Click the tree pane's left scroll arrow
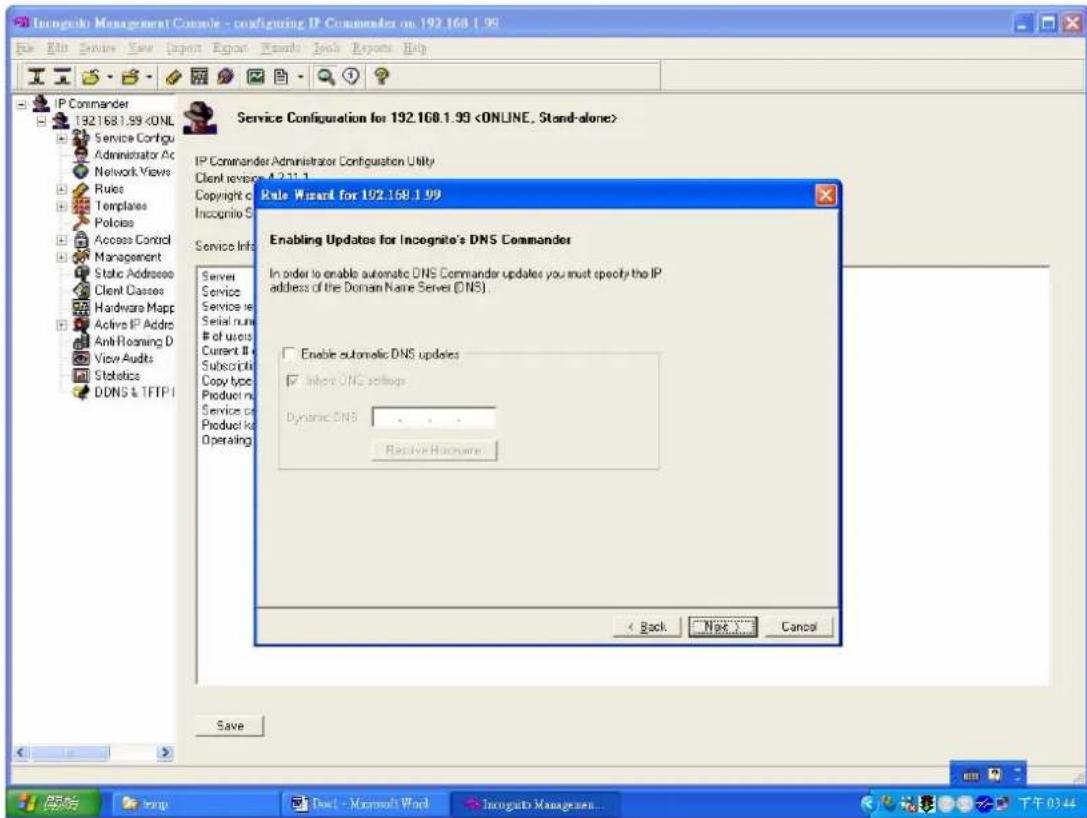 click(21, 752)
